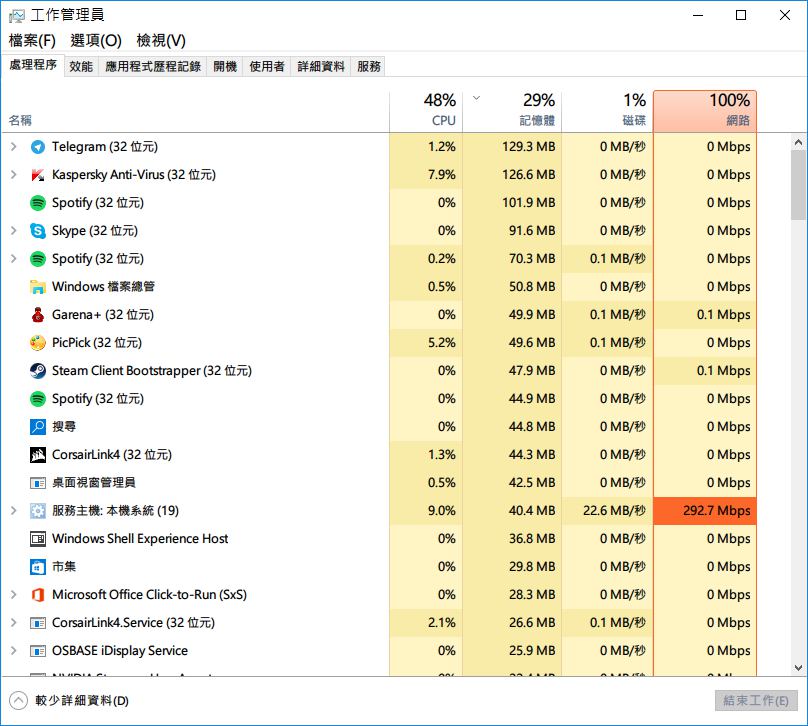The height and width of the screenshot is (726, 808).
Task: Click the 較少詳細資料 collapse arrow icon
Action: pos(18,700)
